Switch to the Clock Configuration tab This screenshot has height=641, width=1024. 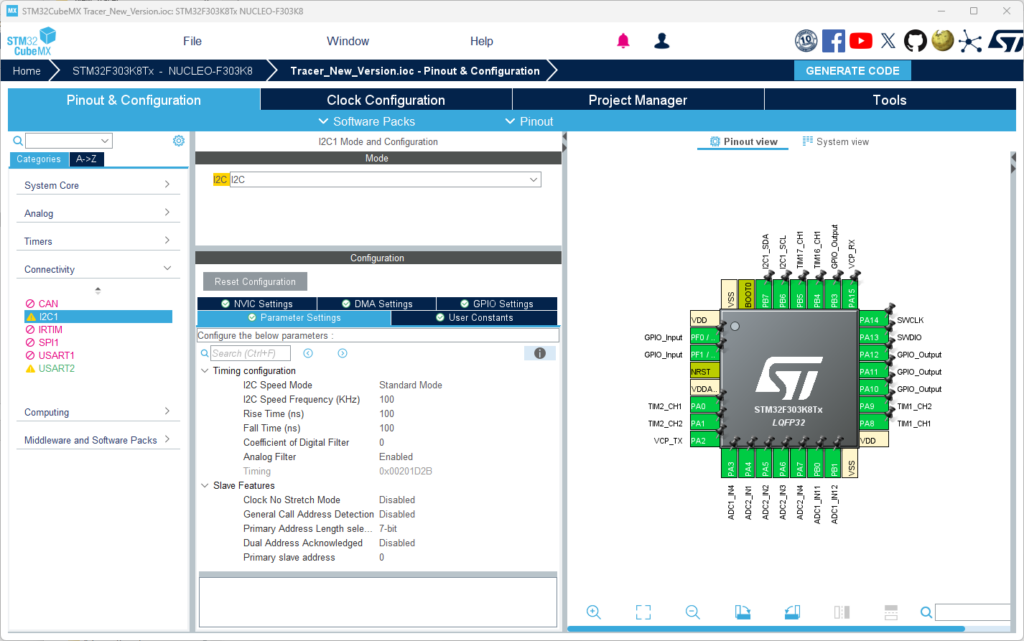(386, 100)
